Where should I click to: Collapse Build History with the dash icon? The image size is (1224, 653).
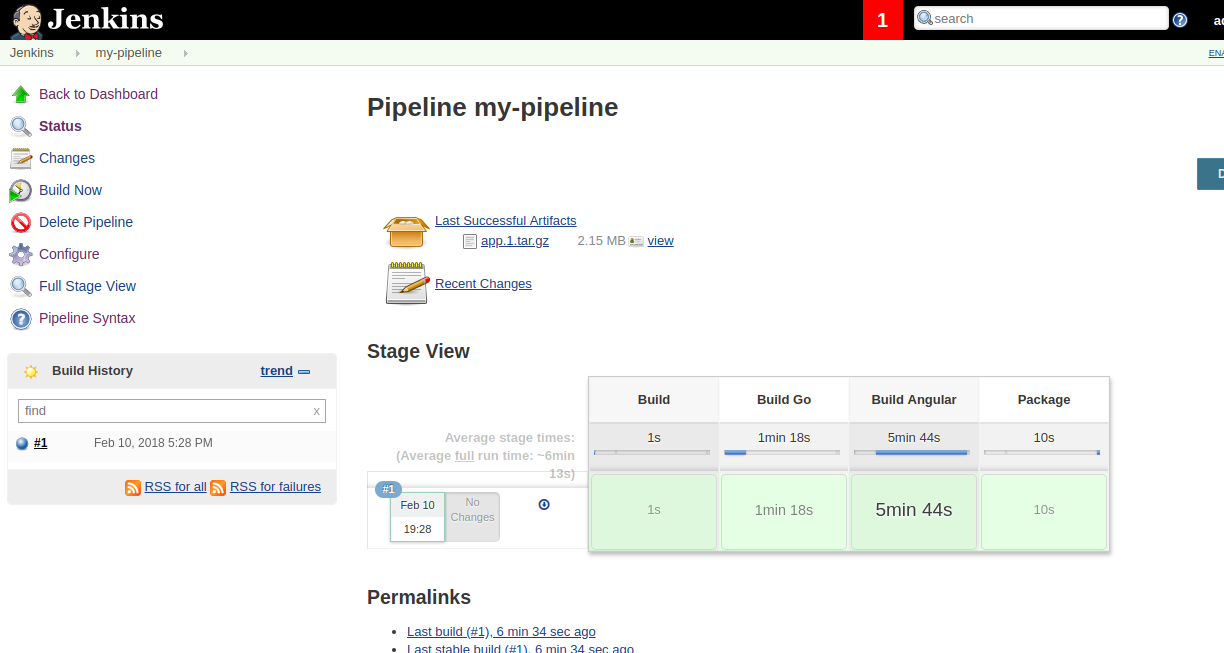304,371
